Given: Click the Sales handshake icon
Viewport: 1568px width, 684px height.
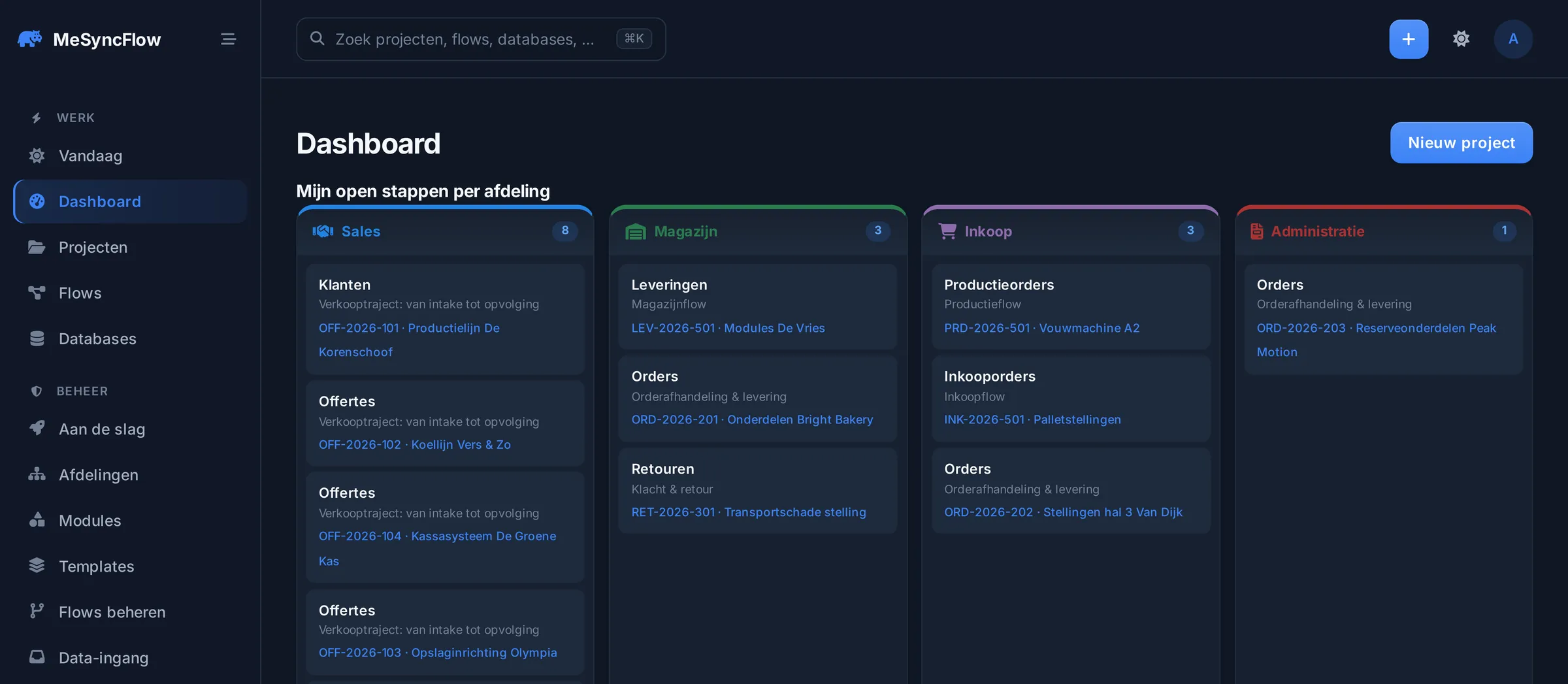Looking at the screenshot, I should click(x=323, y=231).
